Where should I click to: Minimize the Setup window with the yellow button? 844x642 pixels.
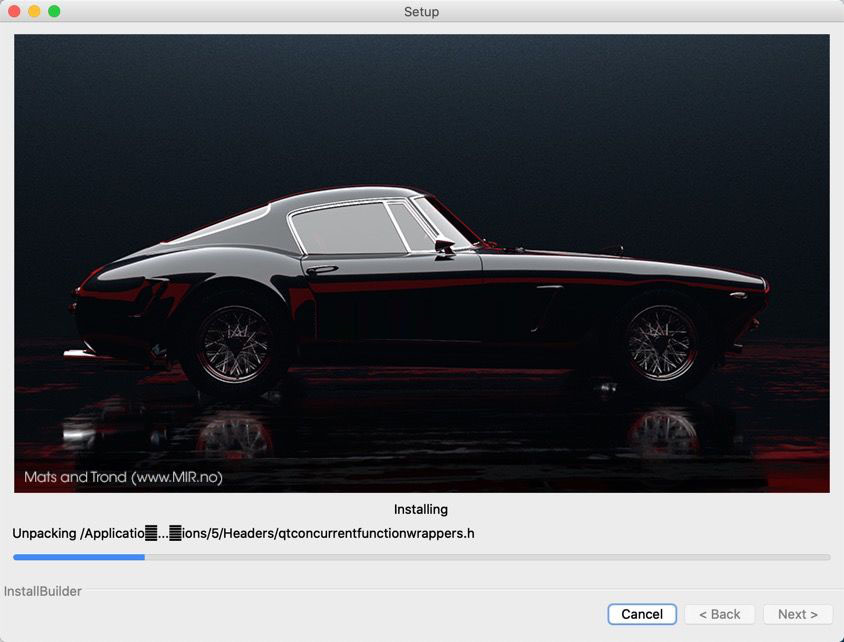tap(34, 11)
